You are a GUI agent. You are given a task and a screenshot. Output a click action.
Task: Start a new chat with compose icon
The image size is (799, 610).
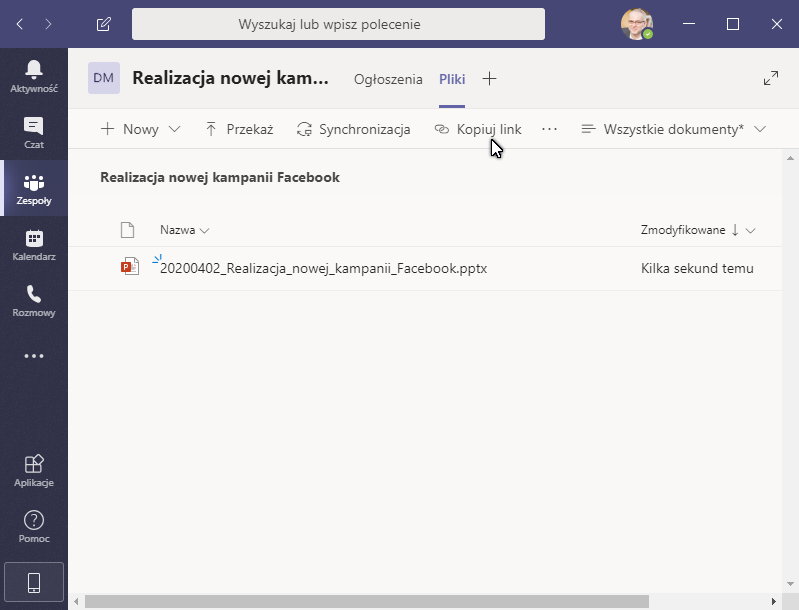(x=103, y=24)
